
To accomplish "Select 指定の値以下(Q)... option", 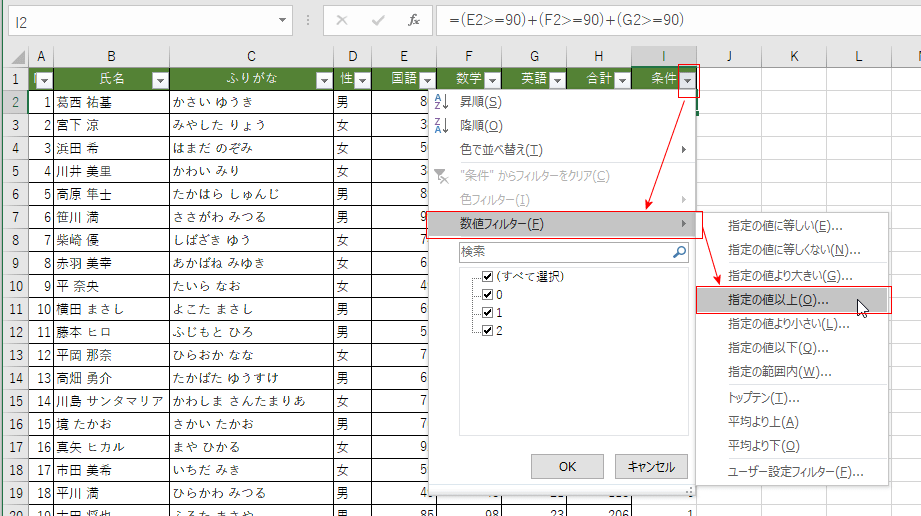I will pyautogui.click(x=792, y=348).
